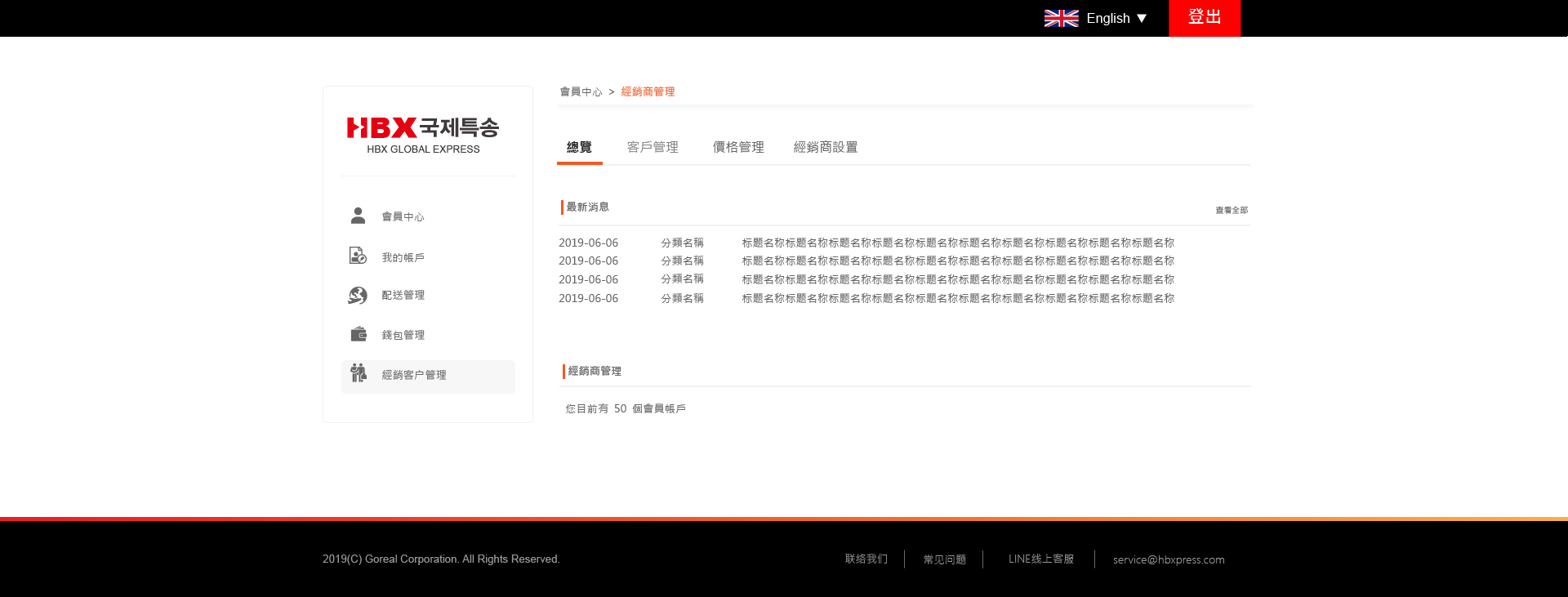Click the 會員中心 person icon in sidebar
Image resolution: width=1568 pixels, height=597 pixels.
click(358, 216)
